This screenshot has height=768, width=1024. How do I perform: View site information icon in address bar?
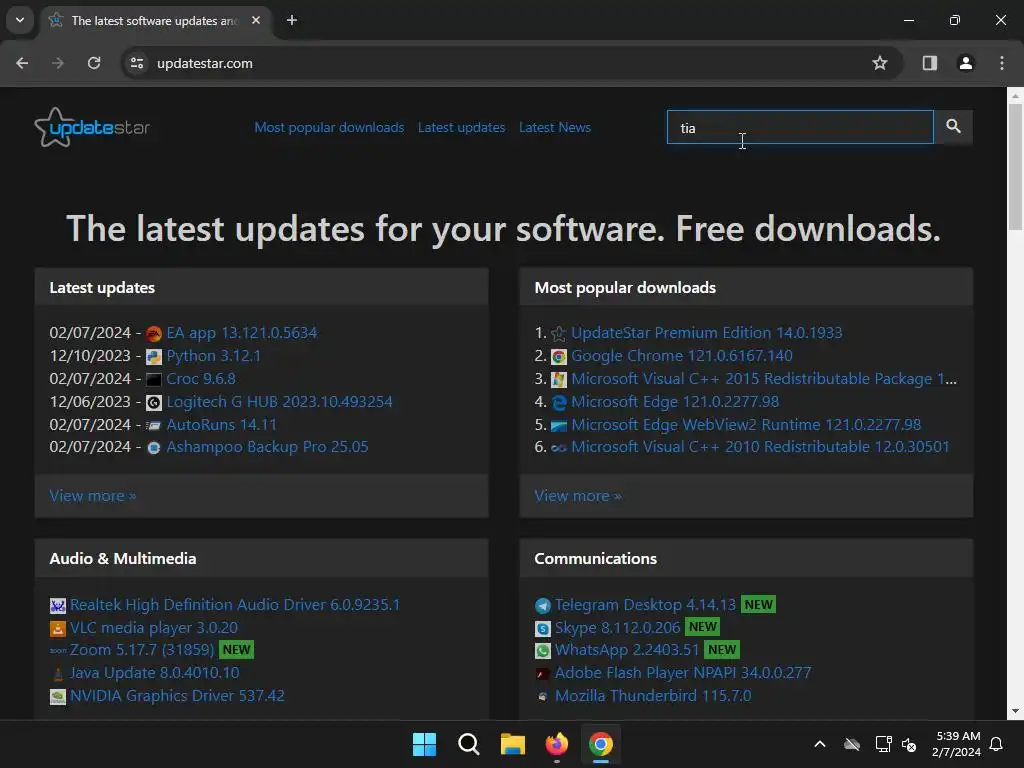136,63
